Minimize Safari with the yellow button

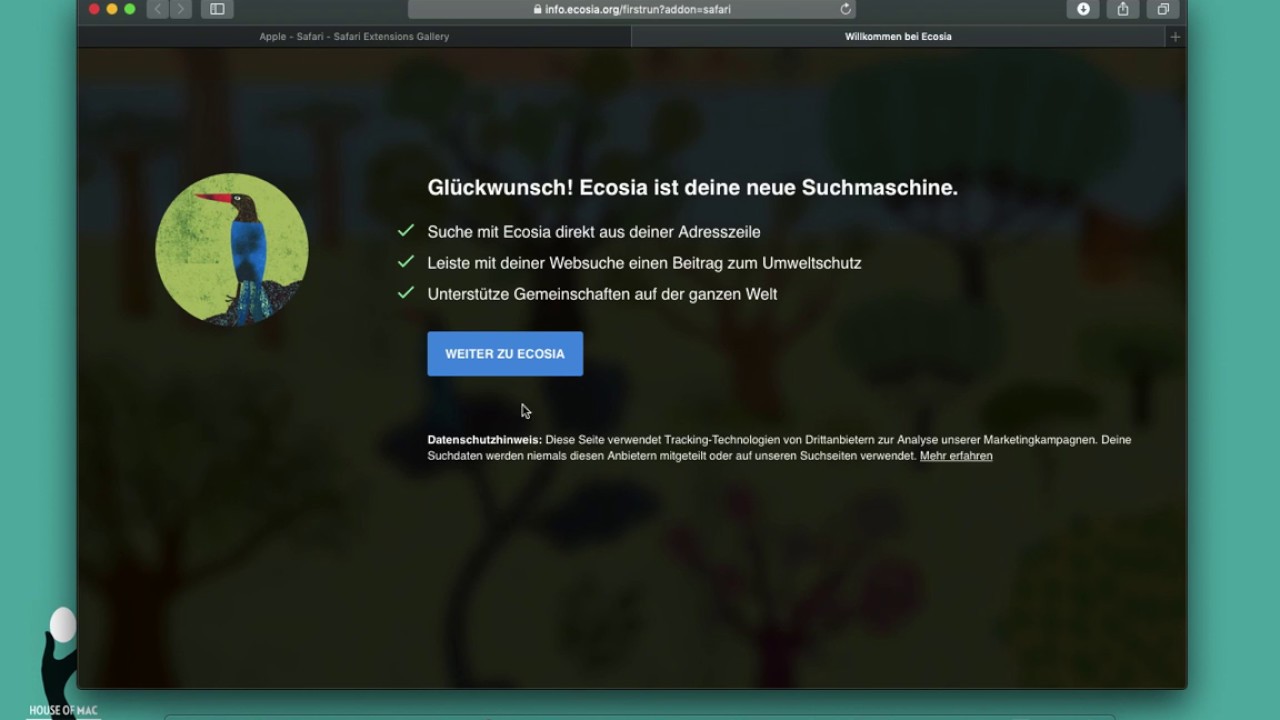pos(112,9)
